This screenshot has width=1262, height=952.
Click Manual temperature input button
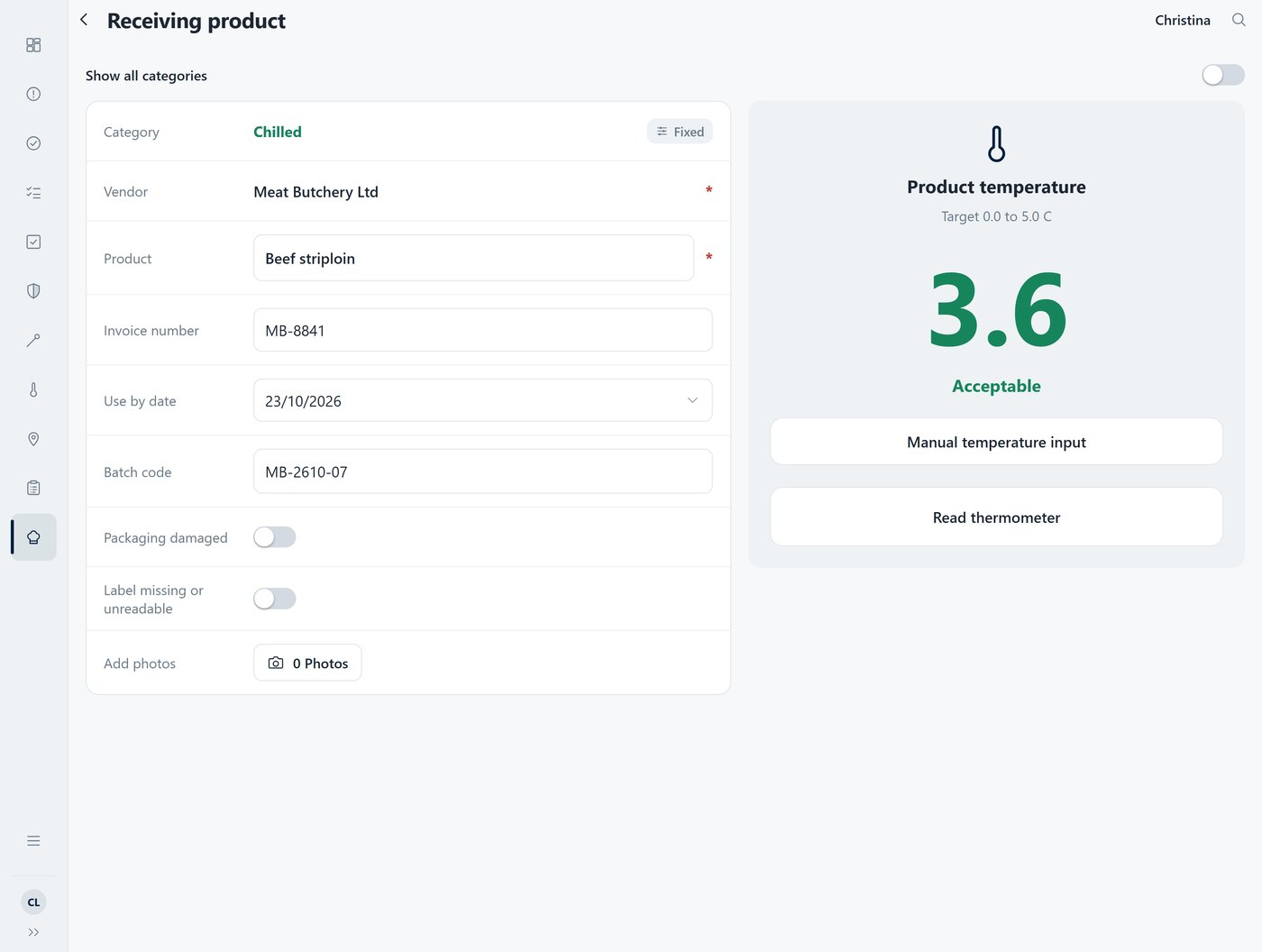pos(996,442)
